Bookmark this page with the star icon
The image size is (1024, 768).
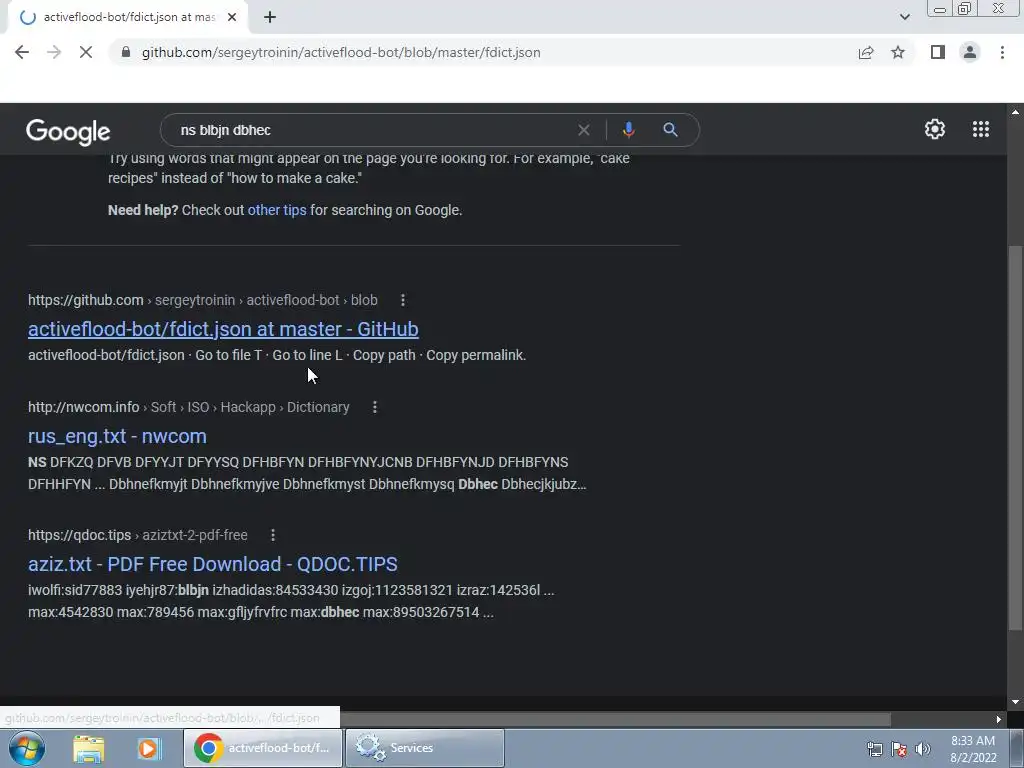point(898,52)
